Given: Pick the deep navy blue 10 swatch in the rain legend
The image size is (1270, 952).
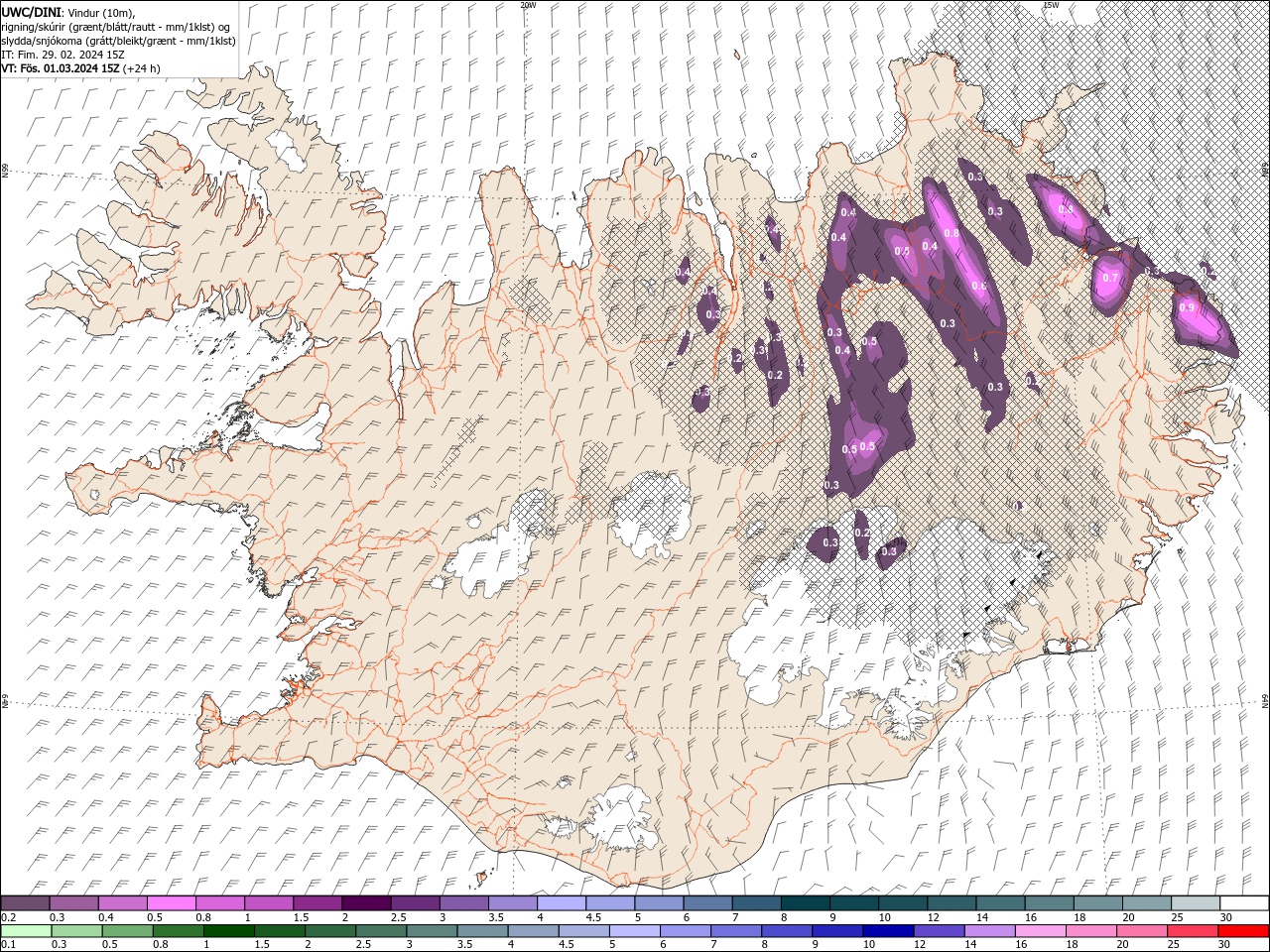Looking at the screenshot, I should pyautogui.click(x=889, y=931).
